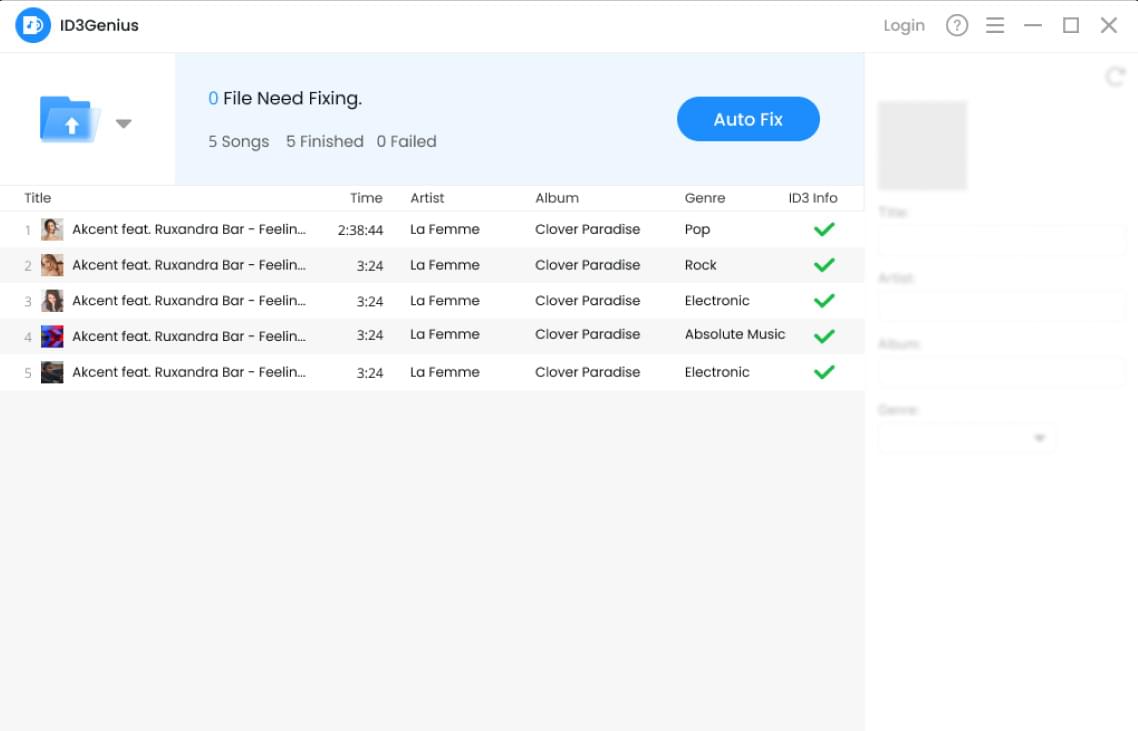The height and width of the screenshot is (731, 1138).
Task: Click the album cover placeholder in details panel
Action: click(x=922, y=145)
